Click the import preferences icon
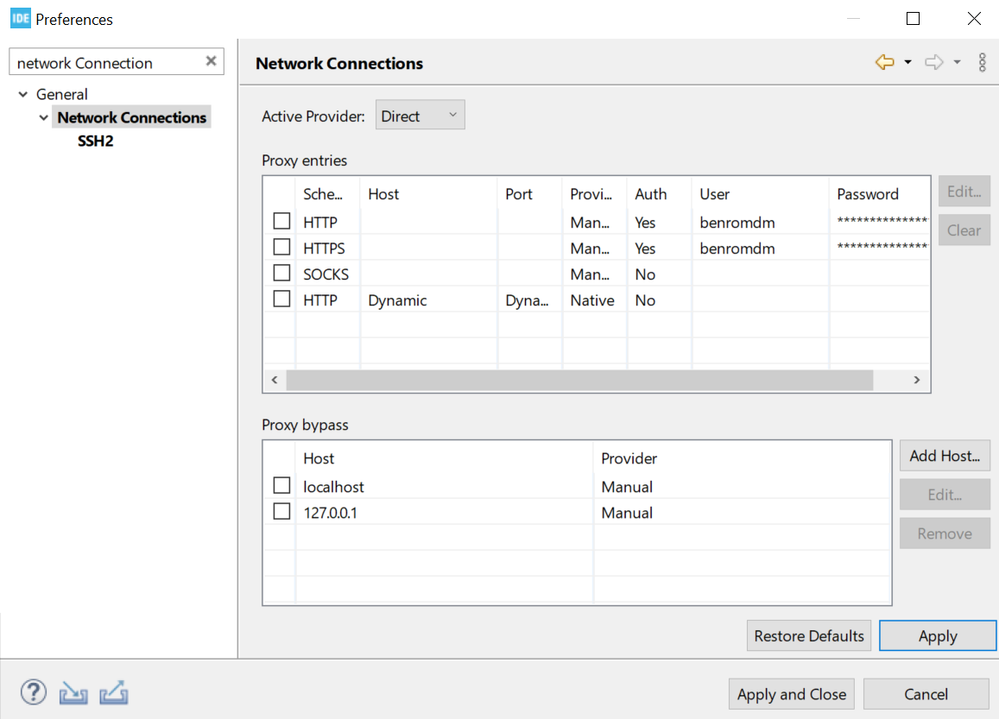Screen dimensions: 999x719 74,692
